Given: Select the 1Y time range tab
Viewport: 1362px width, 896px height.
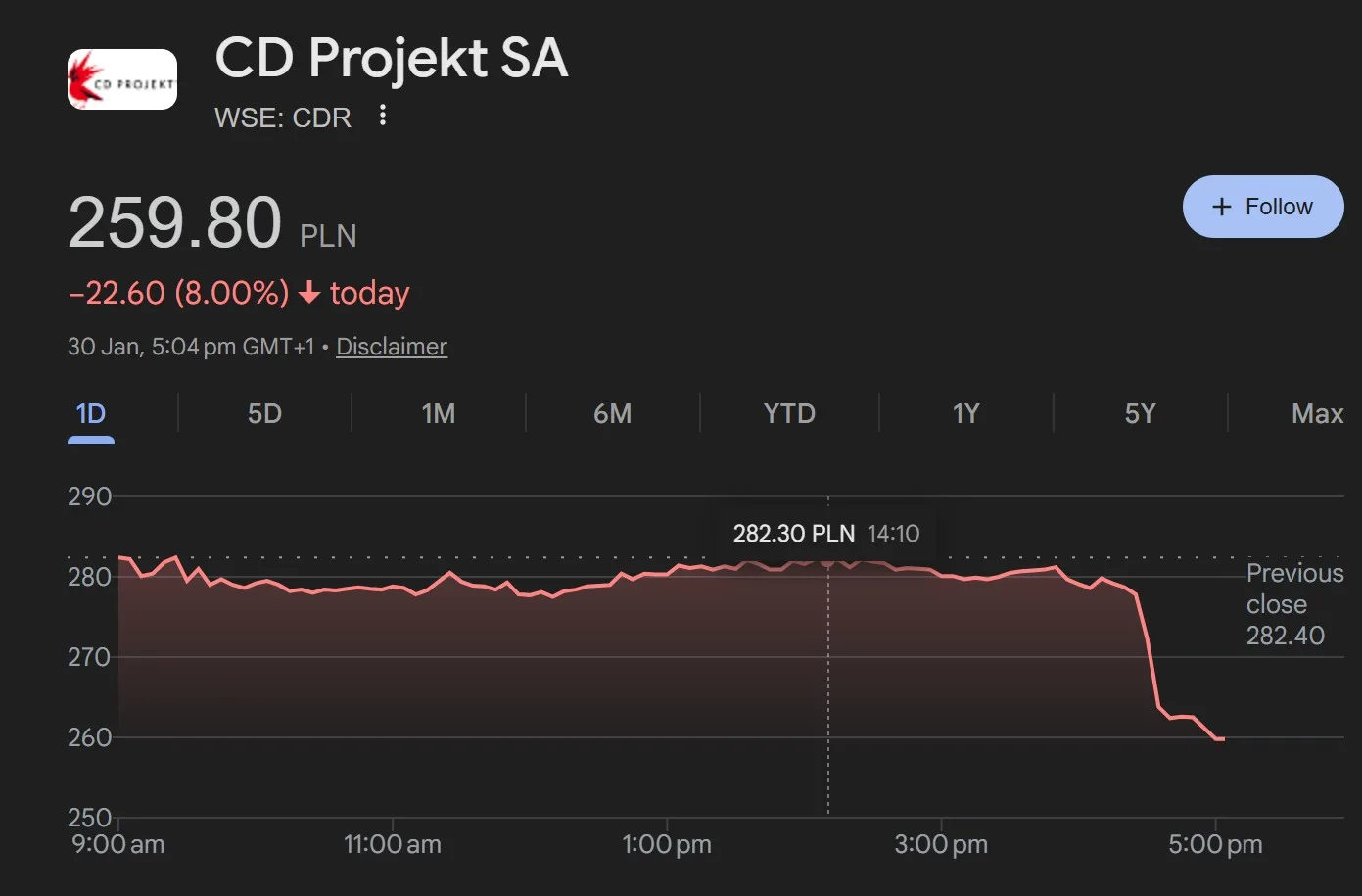Looking at the screenshot, I should point(964,413).
